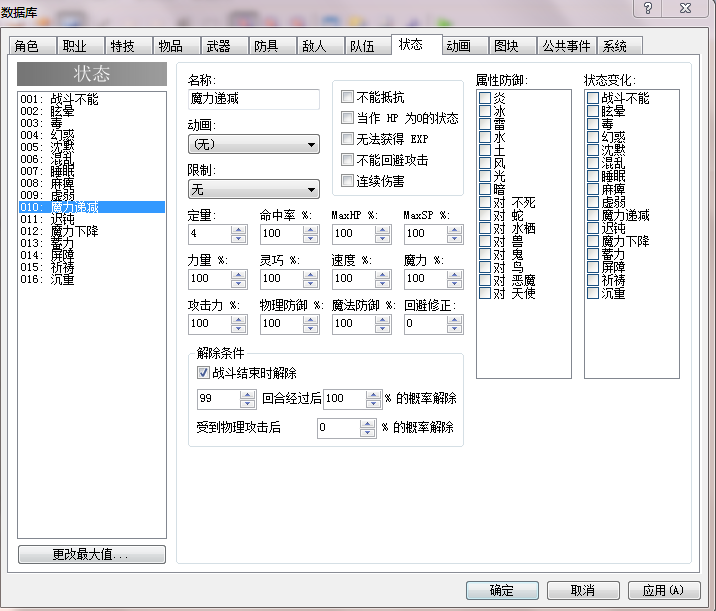Increase the 回合经过后 release probability

[x=374, y=394]
